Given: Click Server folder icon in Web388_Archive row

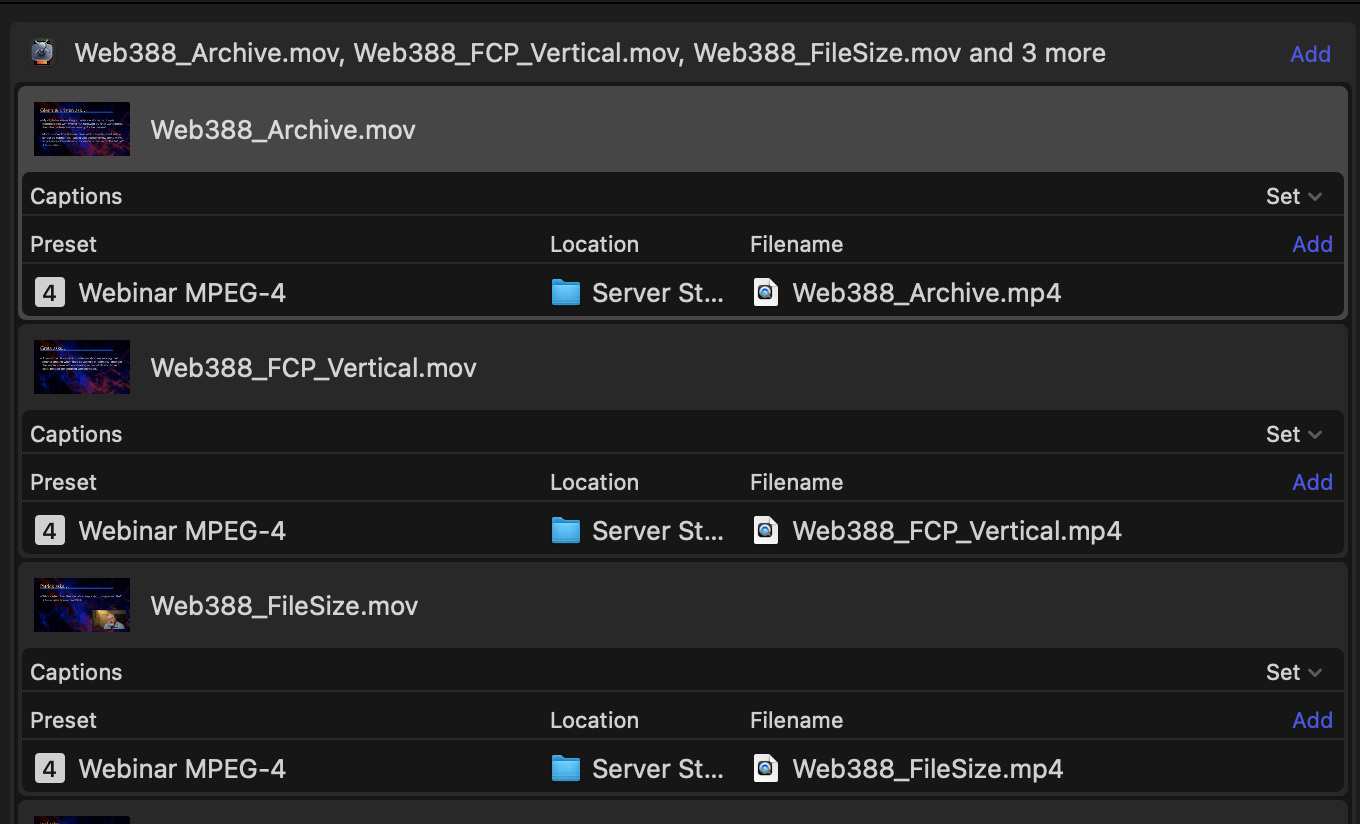Looking at the screenshot, I should tap(566, 292).
